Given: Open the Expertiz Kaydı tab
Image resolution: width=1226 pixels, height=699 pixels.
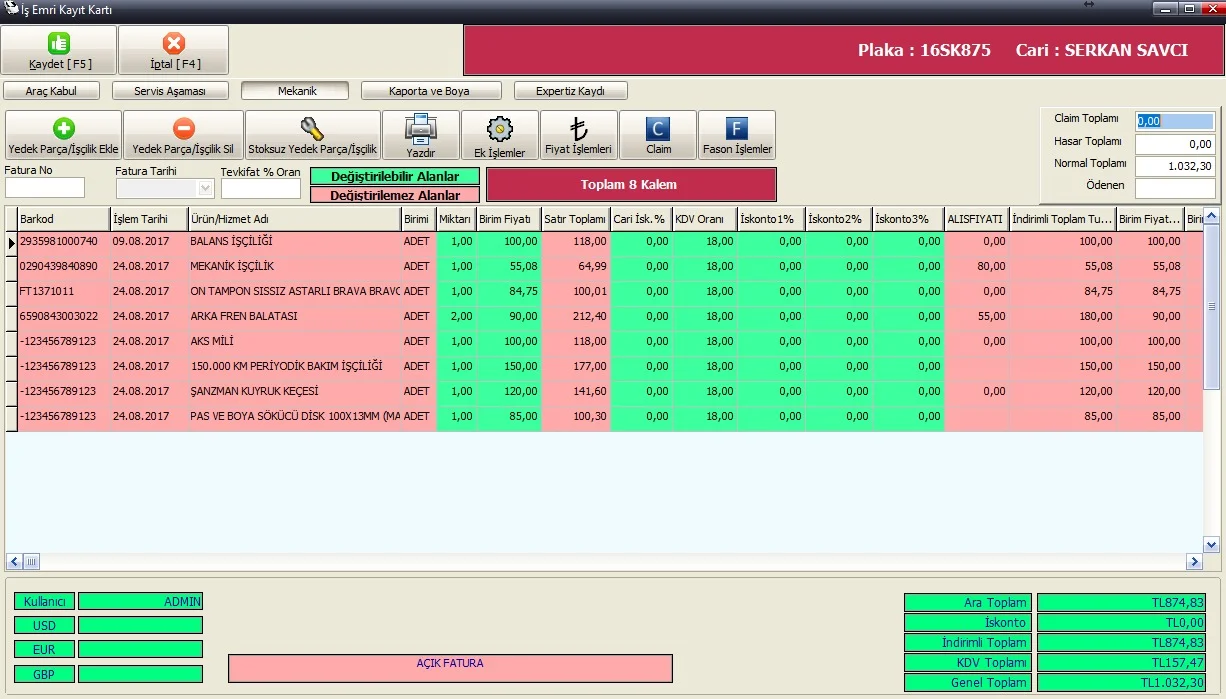Looking at the screenshot, I should [570, 91].
